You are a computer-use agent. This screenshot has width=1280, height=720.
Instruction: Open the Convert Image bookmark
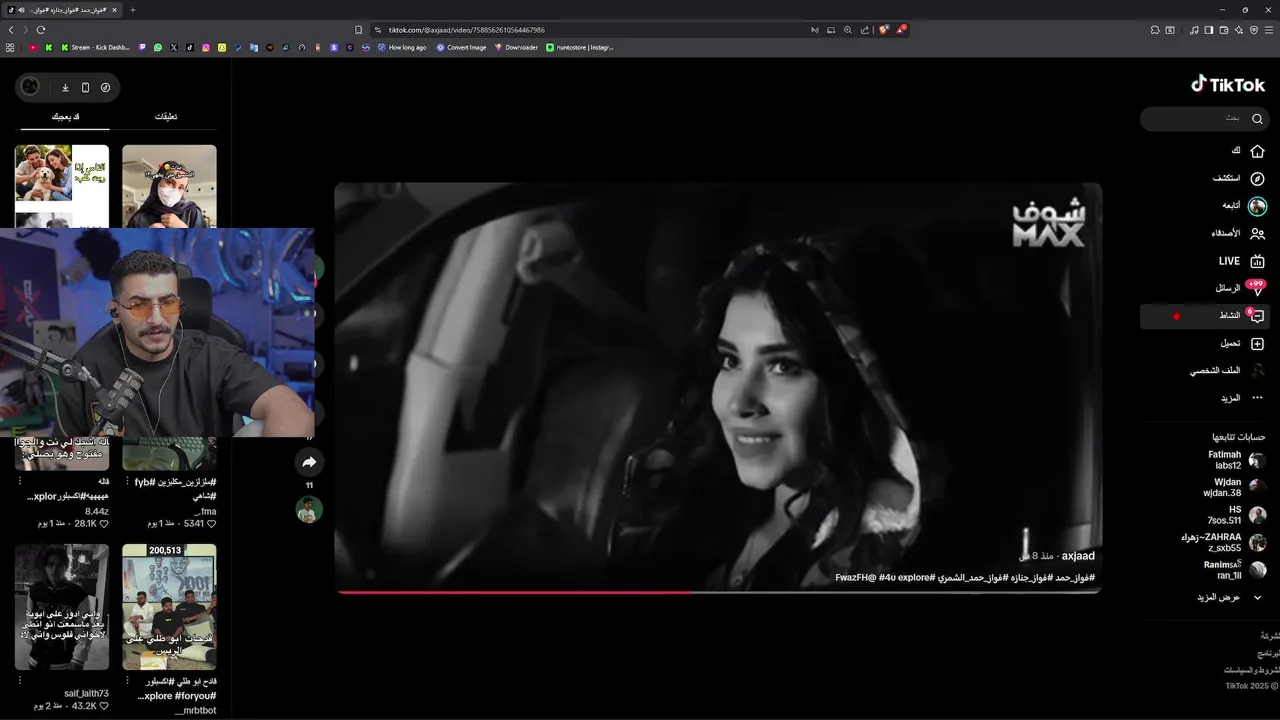click(461, 47)
